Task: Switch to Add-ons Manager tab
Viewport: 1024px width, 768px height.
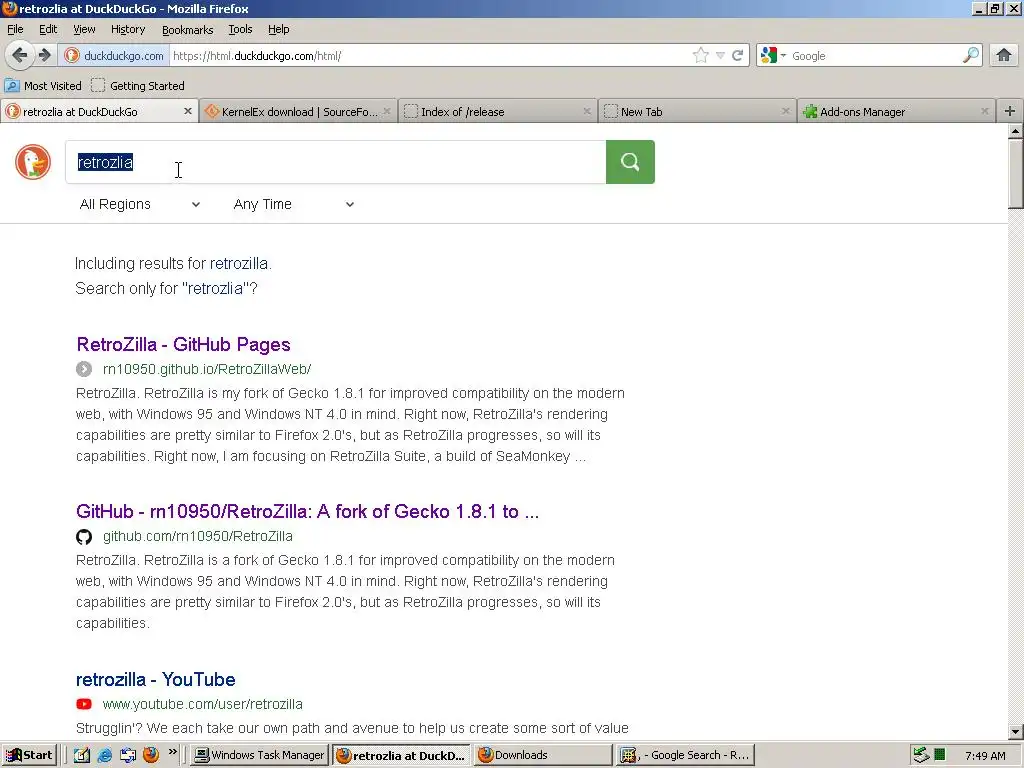Action: coord(895,112)
